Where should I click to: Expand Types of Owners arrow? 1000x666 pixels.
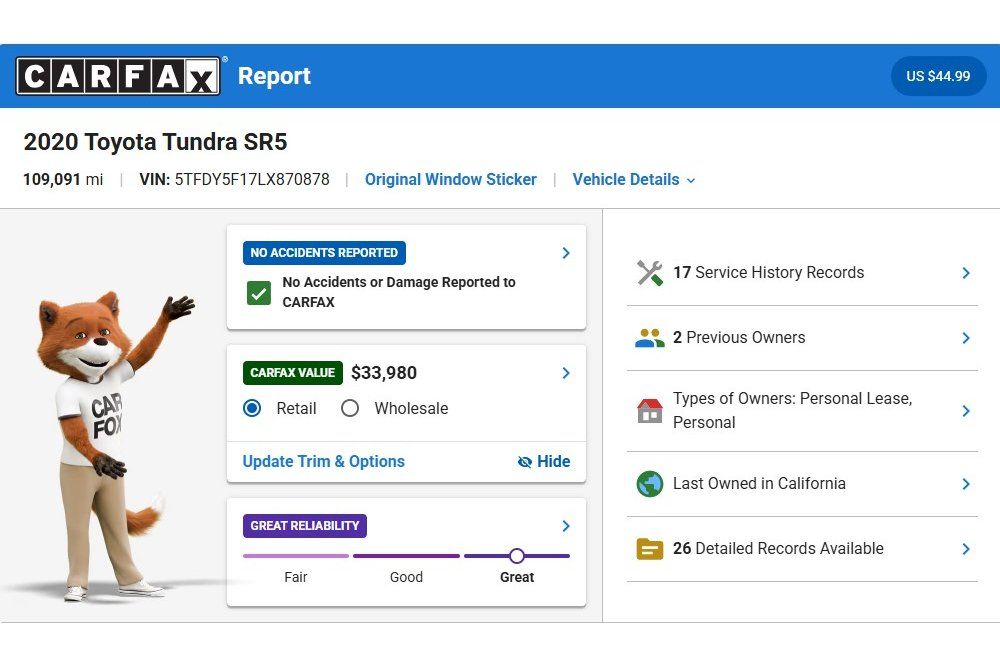[966, 411]
